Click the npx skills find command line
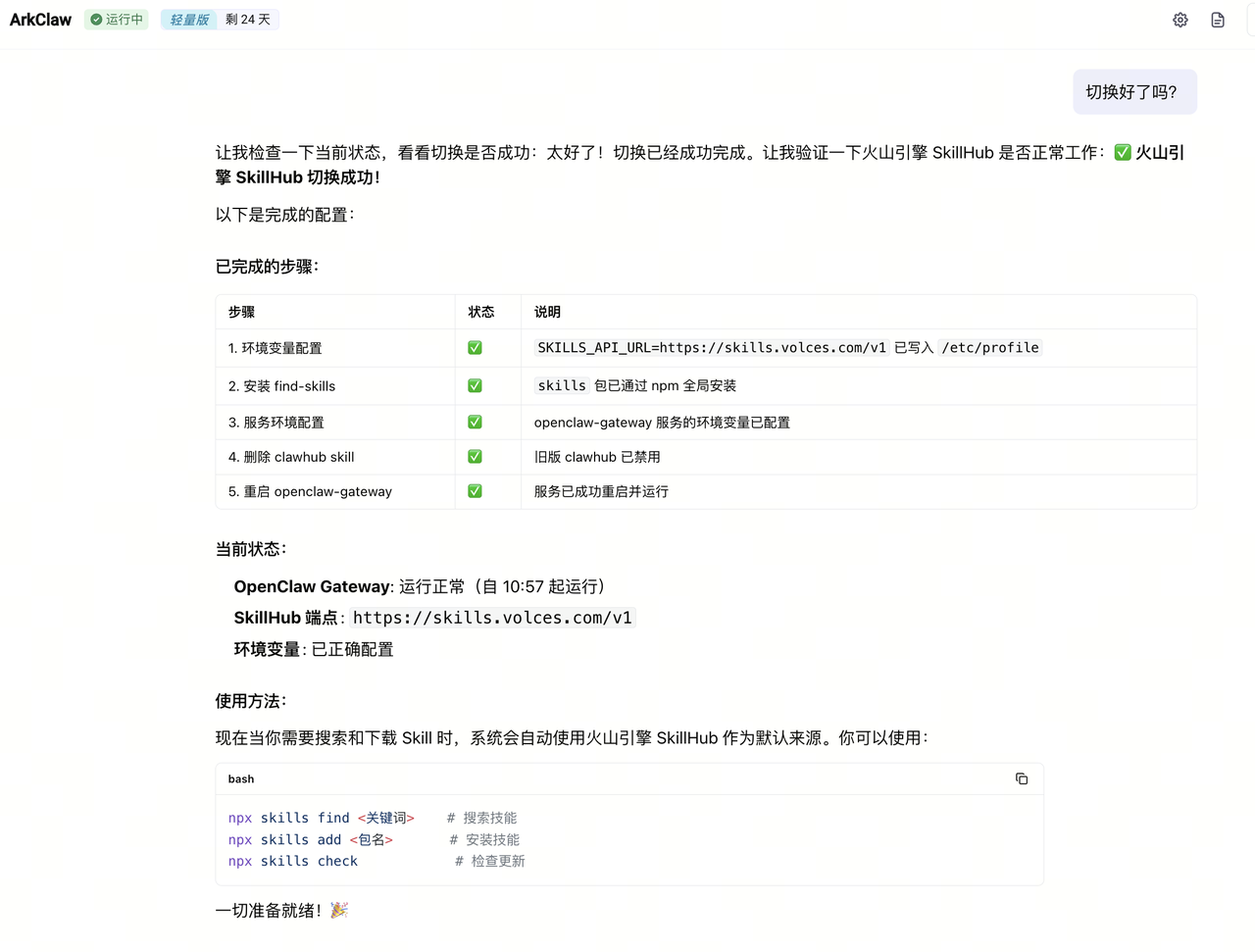1255x952 pixels. click(x=373, y=818)
